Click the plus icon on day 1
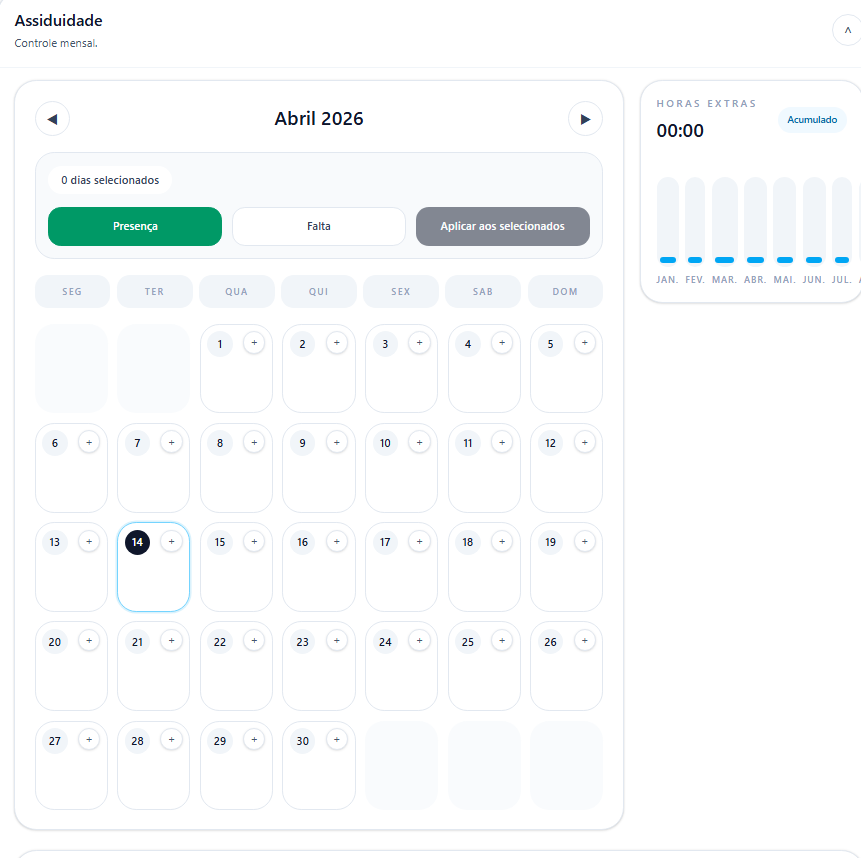Image resolution: width=861 pixels, height=858 pixels. [x=254, y=343]
